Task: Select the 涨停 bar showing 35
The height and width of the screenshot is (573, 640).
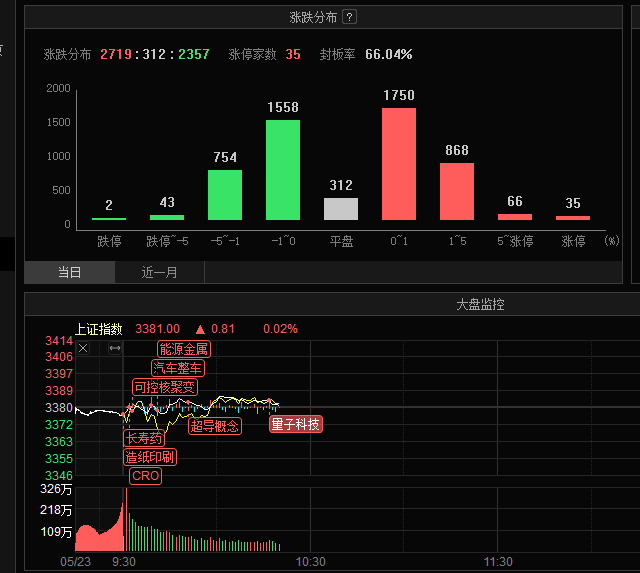Action: [573, 218]
